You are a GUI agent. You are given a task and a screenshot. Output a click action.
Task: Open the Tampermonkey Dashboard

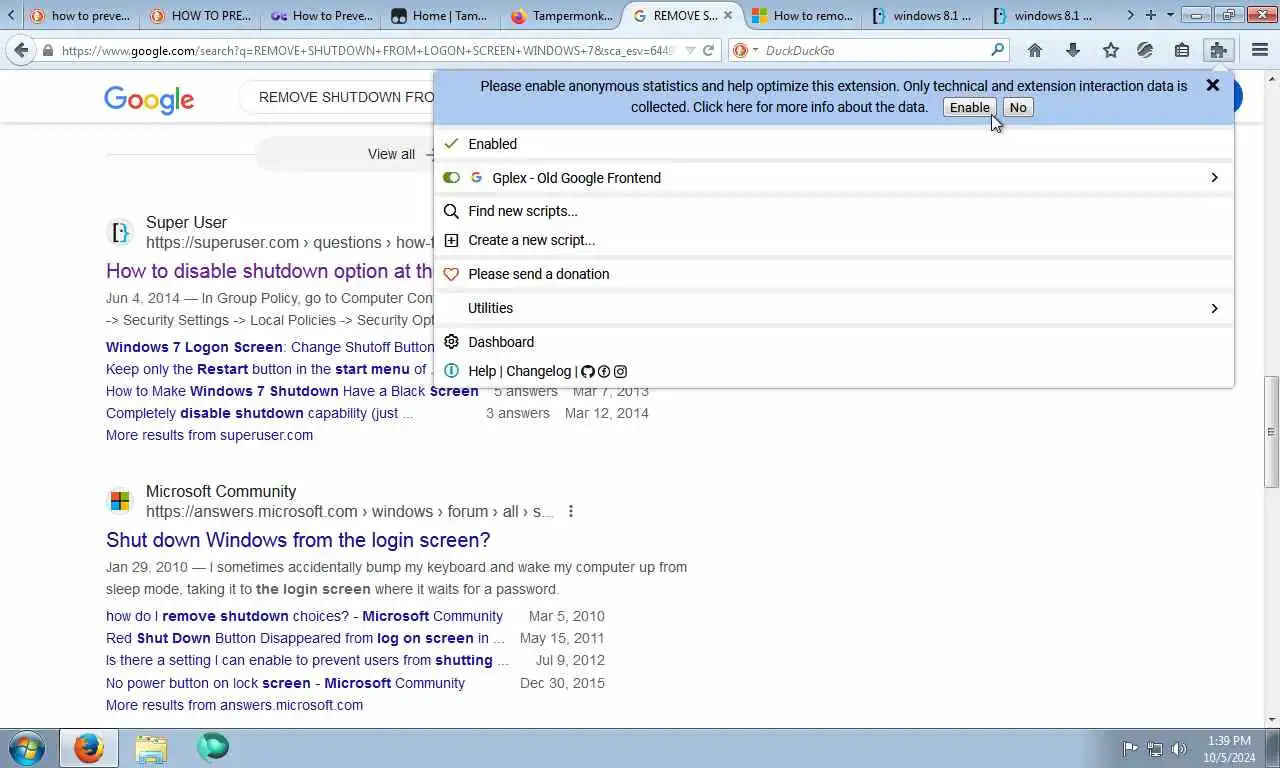click(501, 342)
